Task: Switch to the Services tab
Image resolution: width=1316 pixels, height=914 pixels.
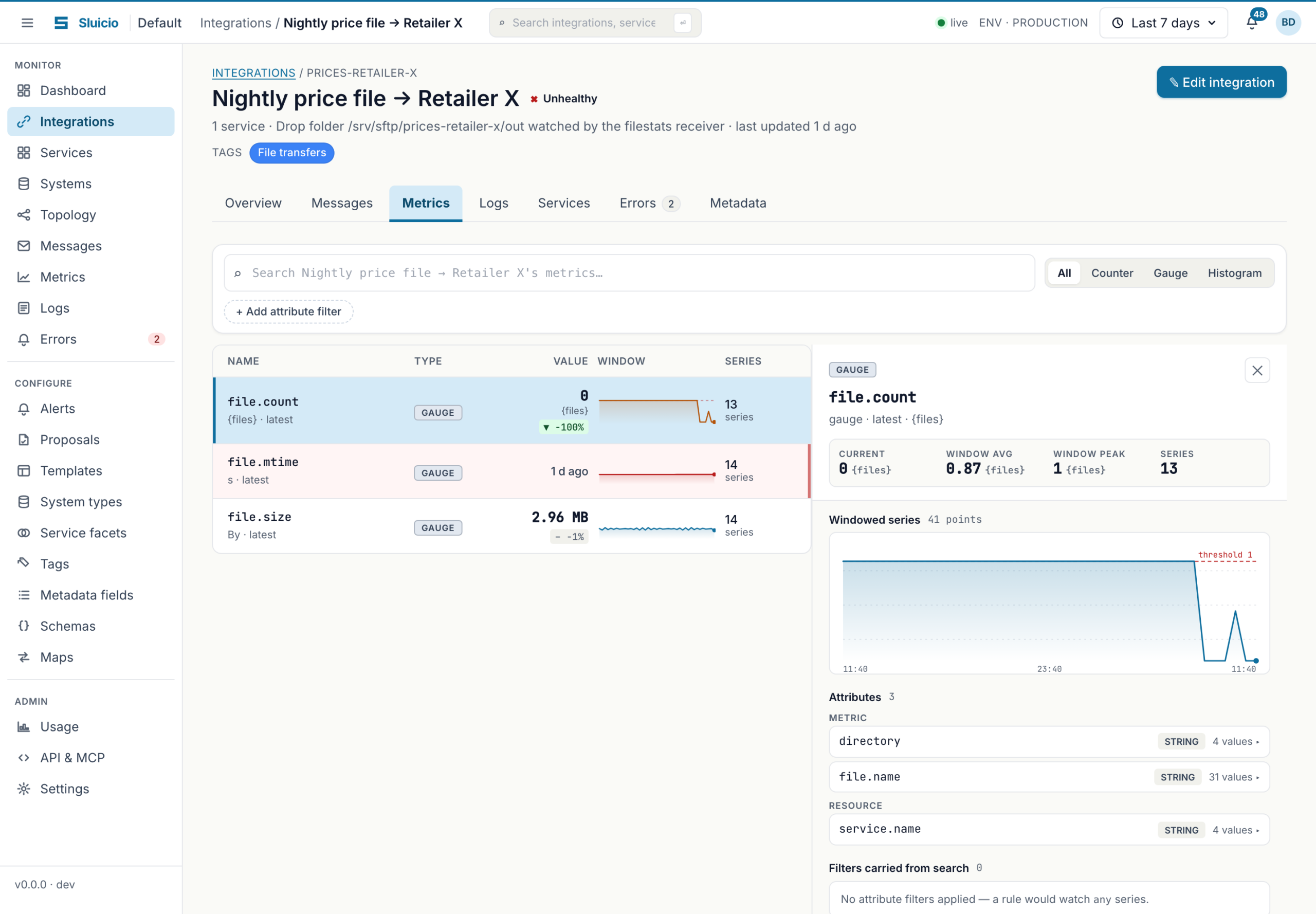Action: click(563, 203)
